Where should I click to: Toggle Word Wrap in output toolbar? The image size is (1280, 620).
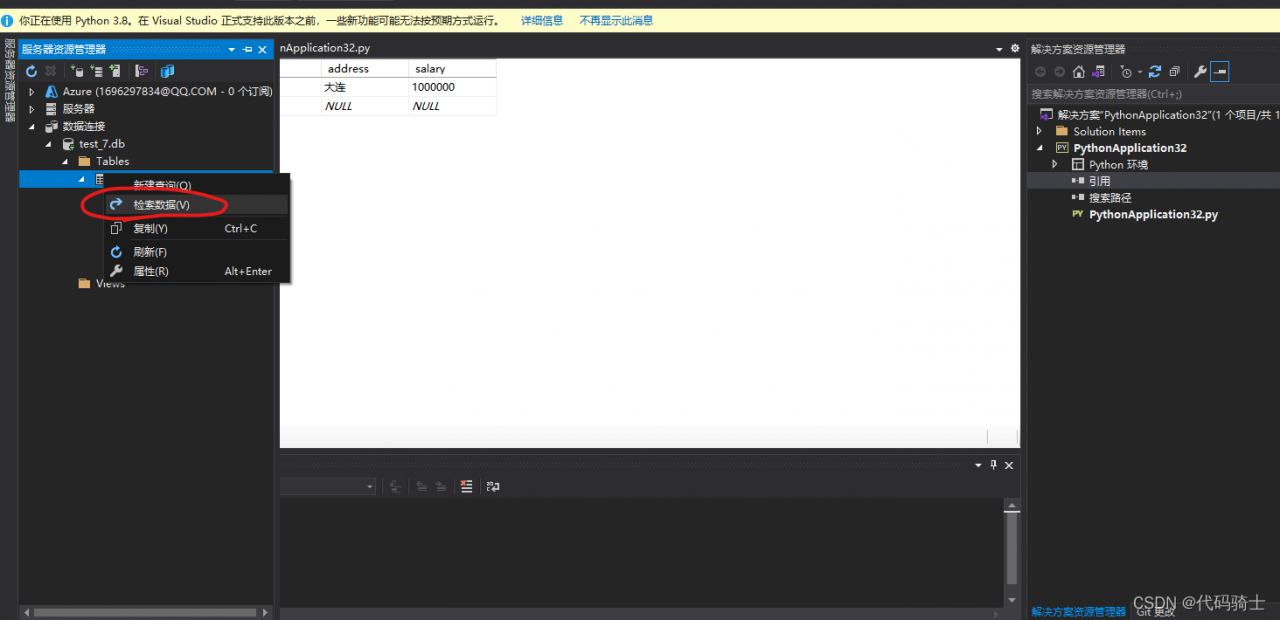pos(493,486)
